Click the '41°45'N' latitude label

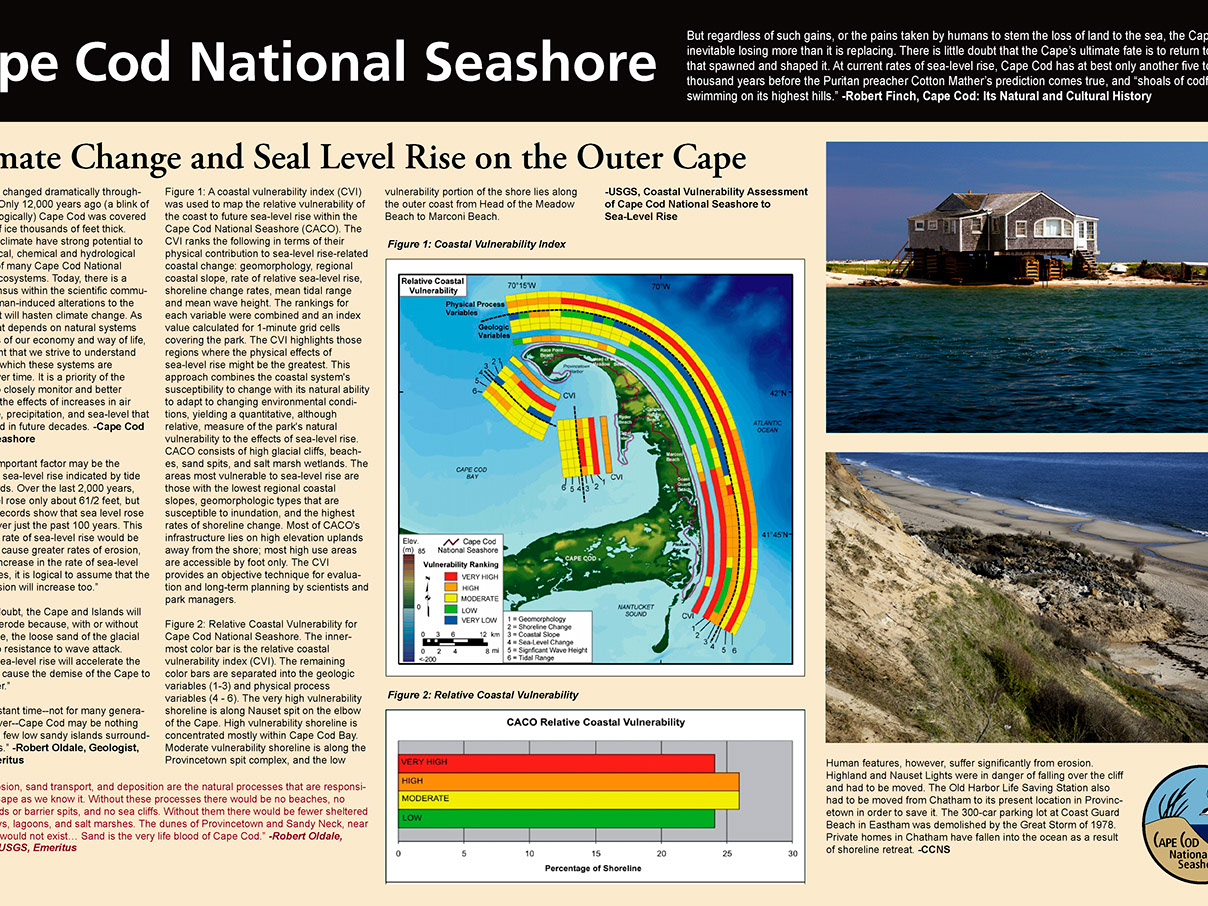coord(773,534)
